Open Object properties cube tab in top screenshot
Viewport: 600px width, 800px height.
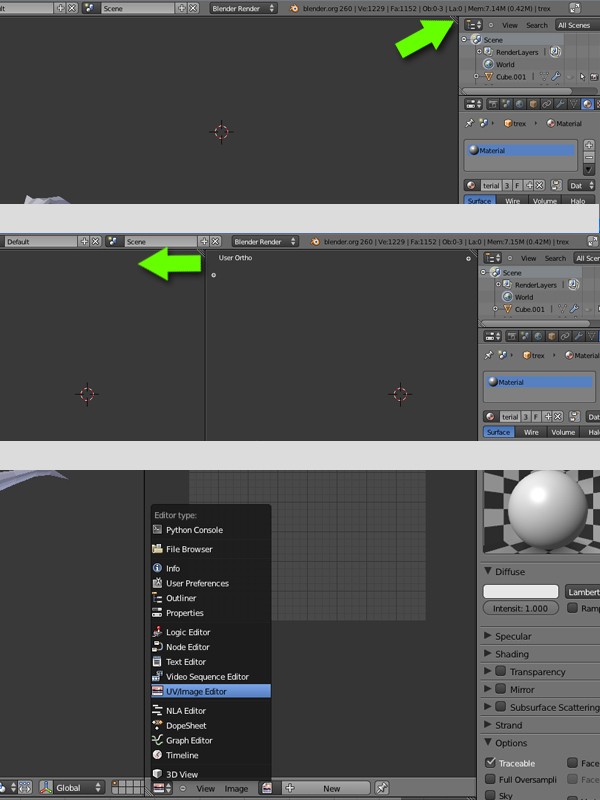533,104
